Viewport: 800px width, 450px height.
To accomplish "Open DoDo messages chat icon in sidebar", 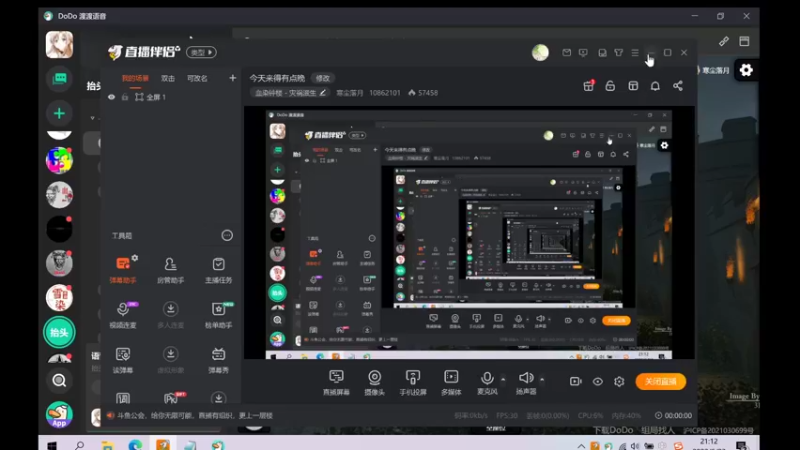I will pos(59,79).
